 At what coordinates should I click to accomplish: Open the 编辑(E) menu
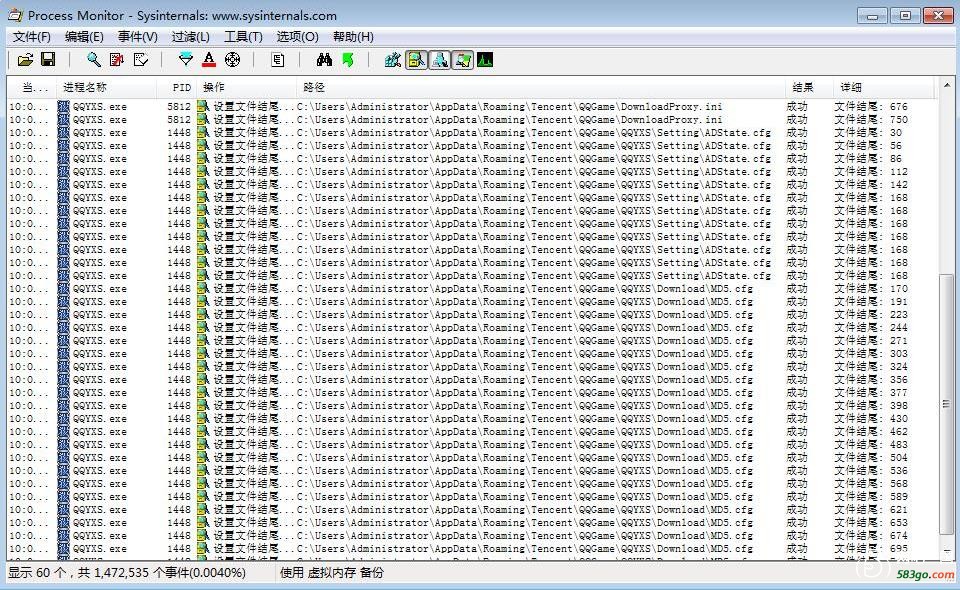84,37
